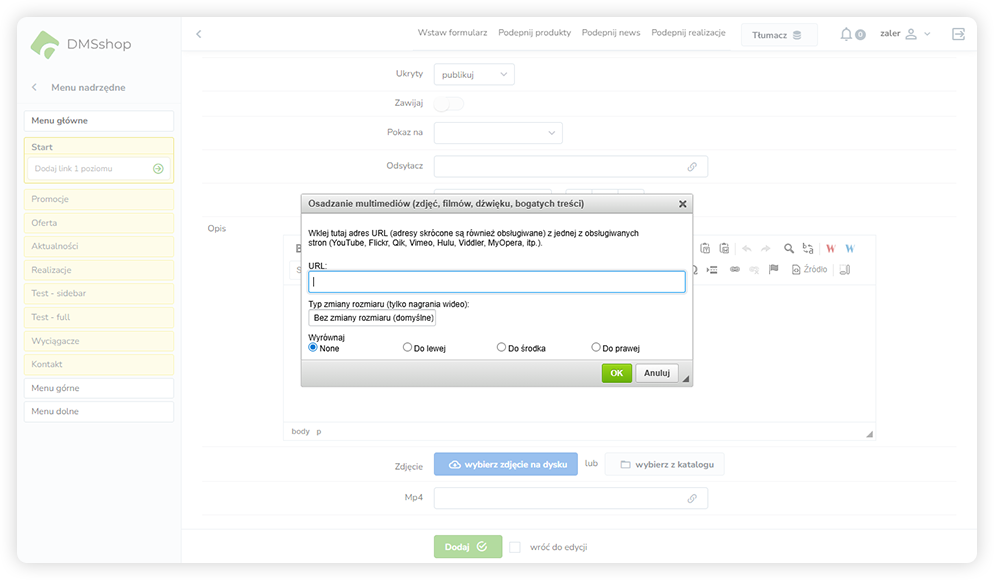Select Aktualności in the sidebar menu
The width and height of the screenshot is (994, 580).
click(x=99, y=246)
